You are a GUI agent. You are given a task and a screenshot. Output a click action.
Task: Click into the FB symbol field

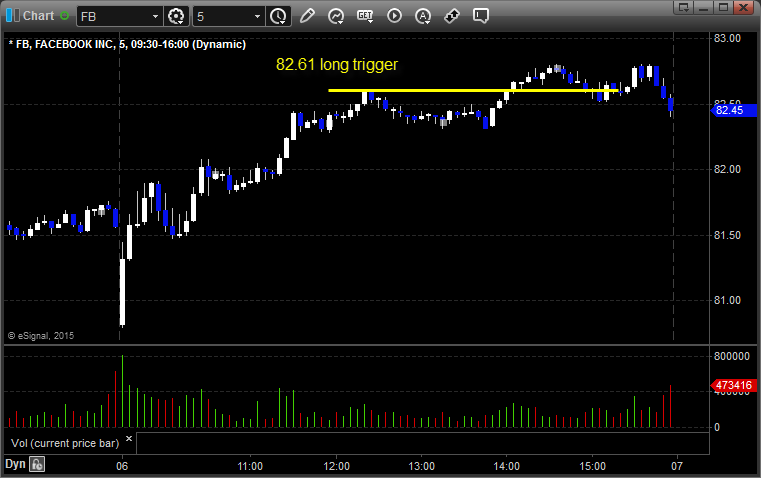click(114, 16)
